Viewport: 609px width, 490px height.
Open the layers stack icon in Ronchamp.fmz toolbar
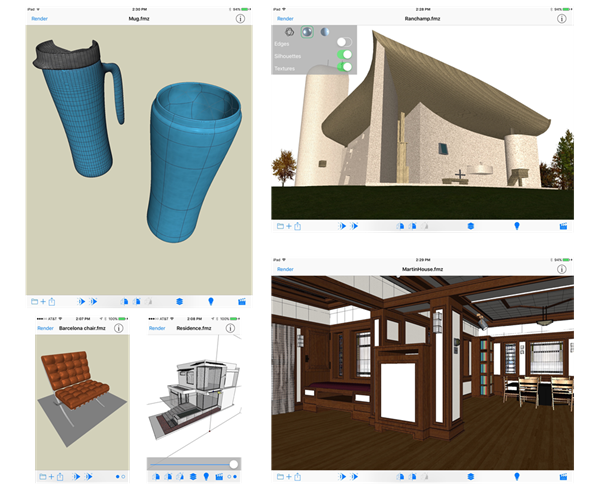click(471, 226)
